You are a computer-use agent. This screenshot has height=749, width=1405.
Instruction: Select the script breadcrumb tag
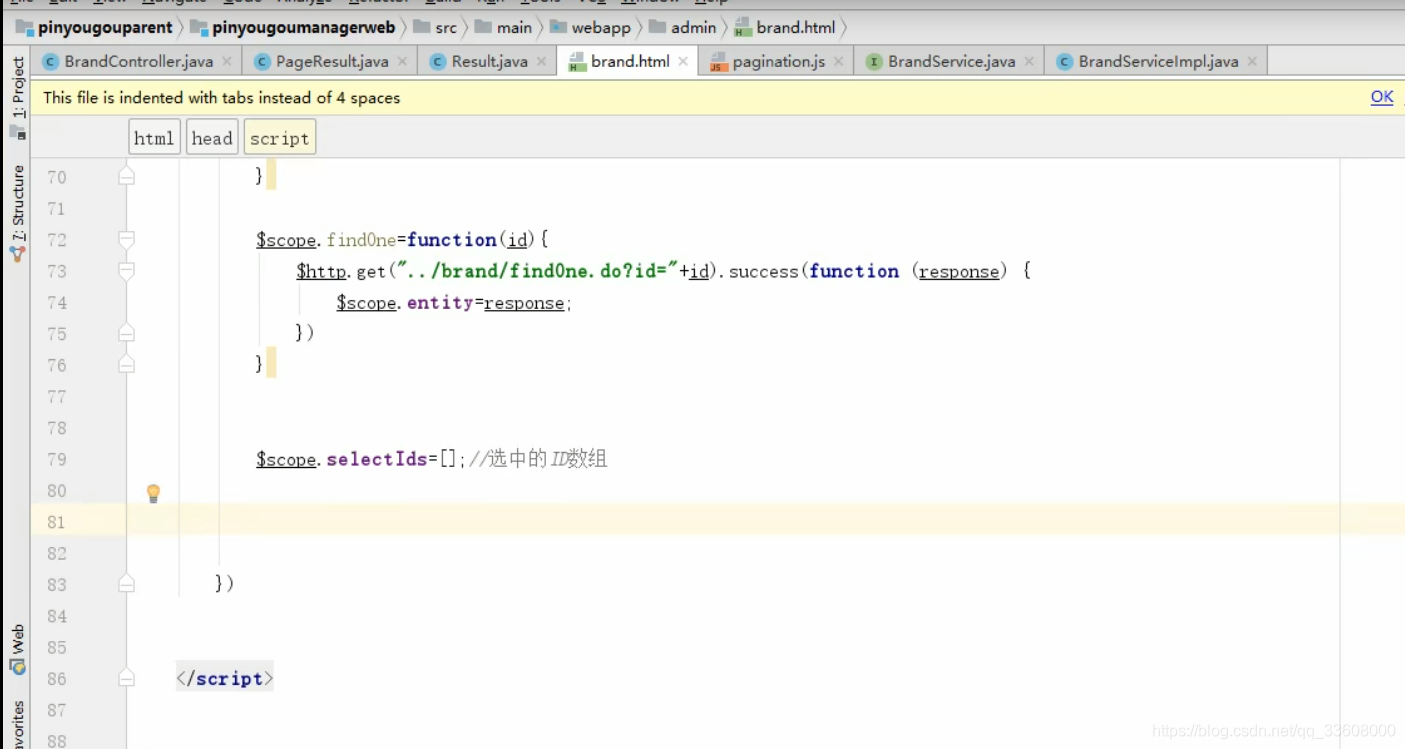coord(280,138)
